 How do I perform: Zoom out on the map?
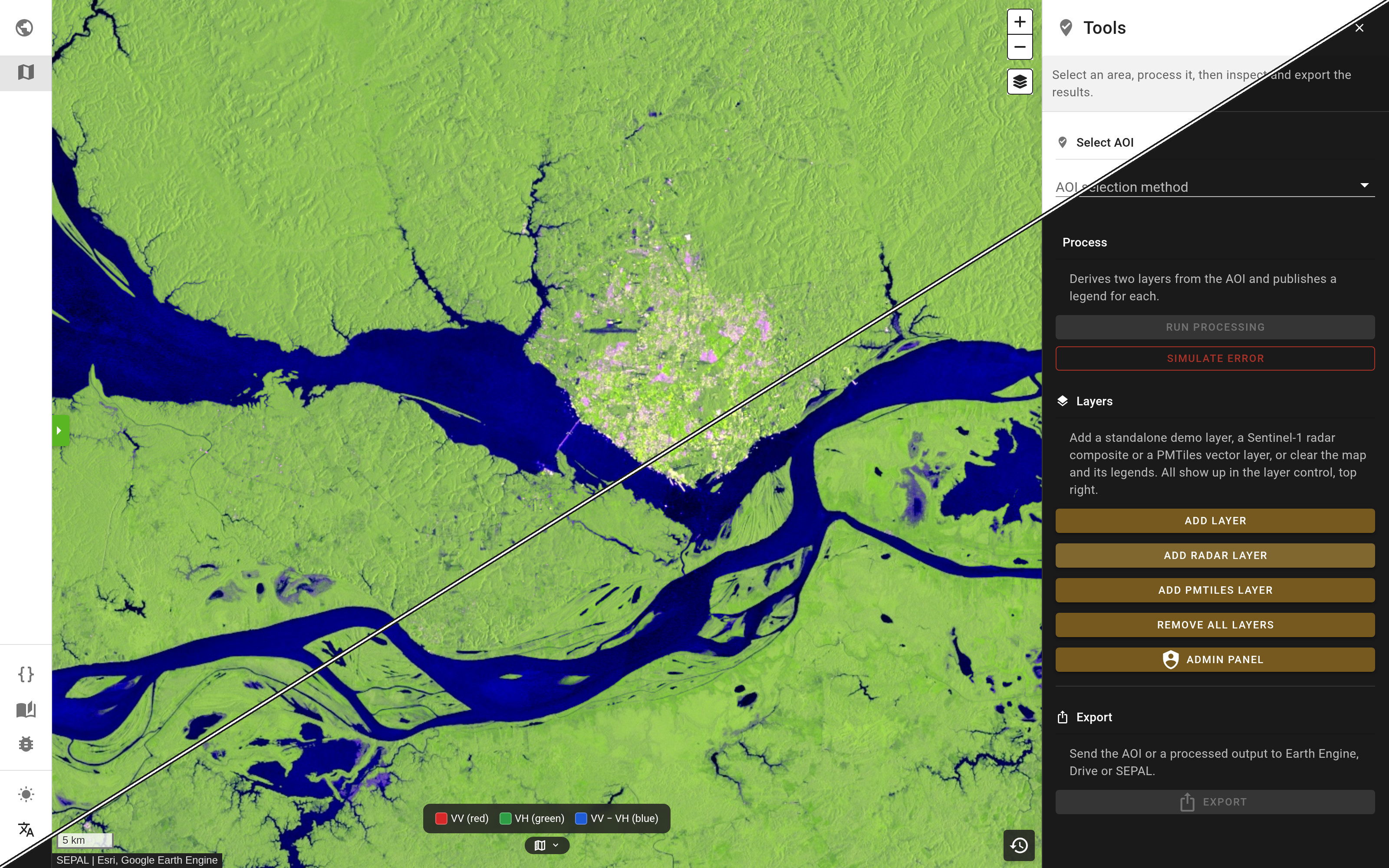(x=1020, y=47)
